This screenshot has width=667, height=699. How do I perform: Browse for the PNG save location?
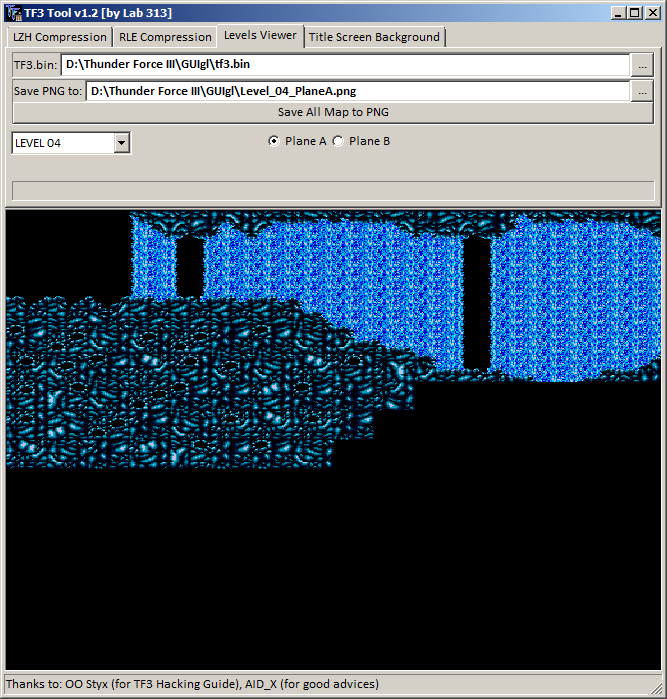coord(642,92)
